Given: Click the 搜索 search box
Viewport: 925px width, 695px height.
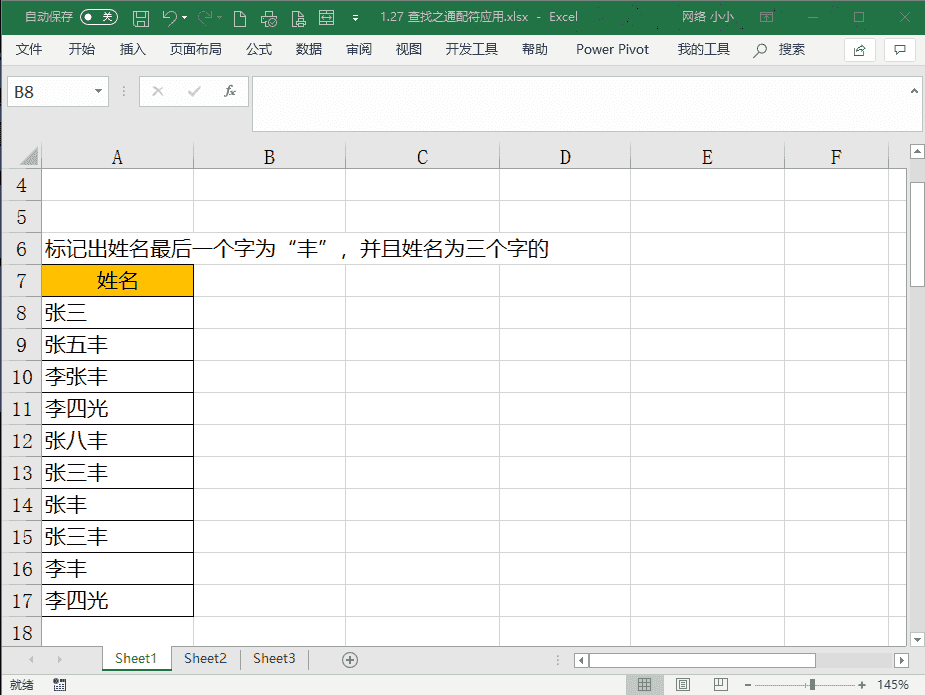Looking at the screenshot, I should point(779,50).
